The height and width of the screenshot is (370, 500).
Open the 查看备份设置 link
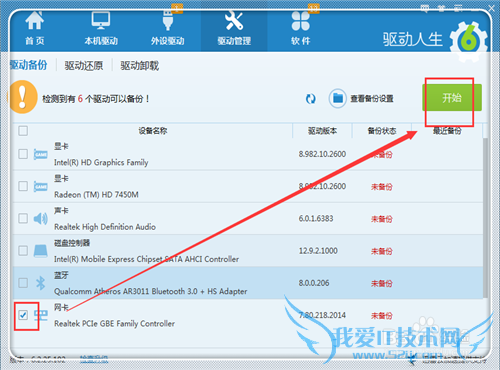click(x=372, y=99)
